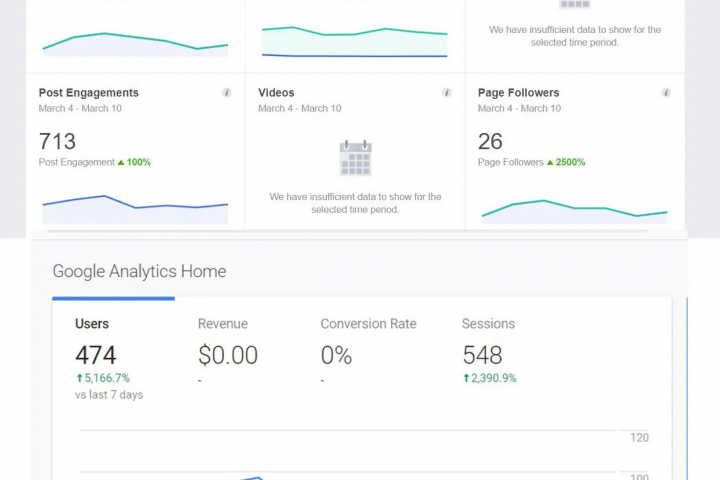The height and width of the screenshot is (480, 720).
Task: Open the Videos card title
Action: (276, 93)
